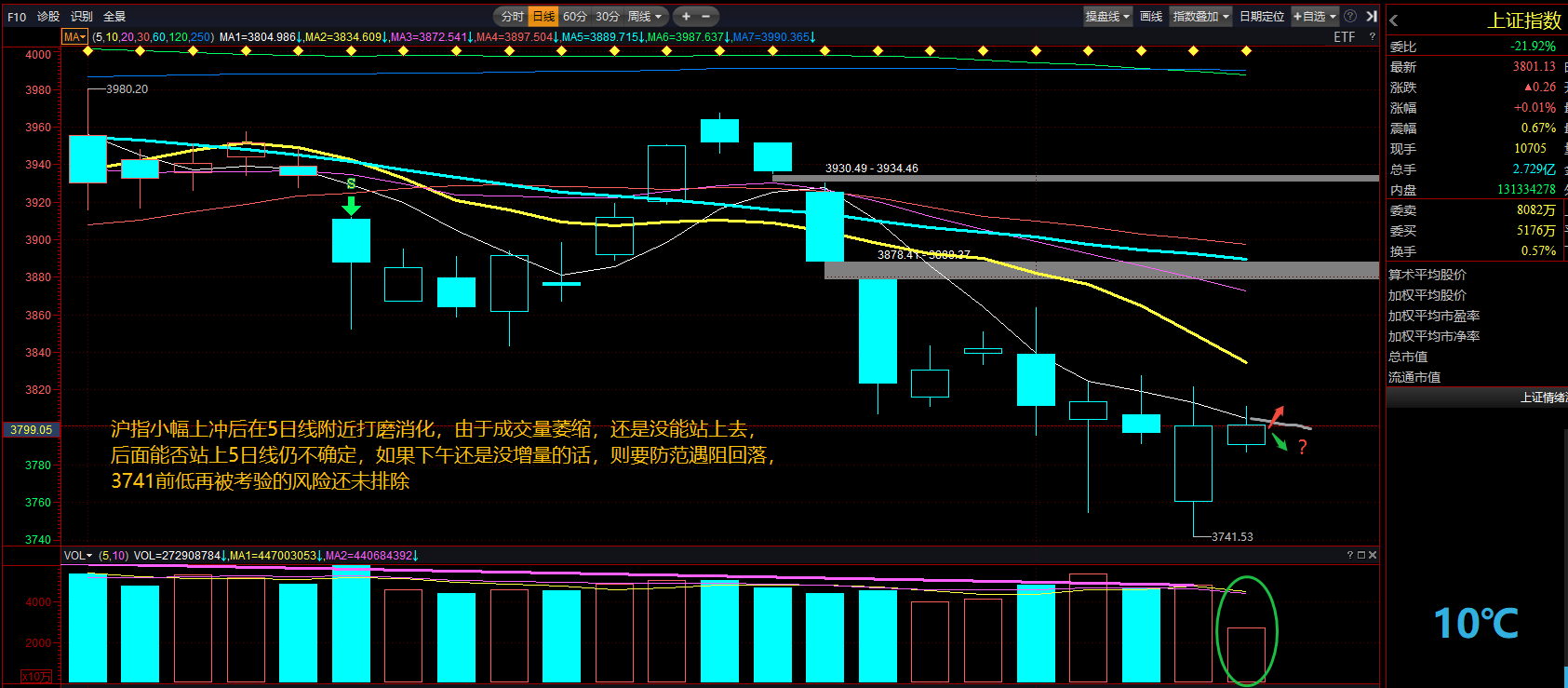Go back using the arrow beside 上证指数
The height and width of the screenshot is (688, 1568).
click(1393, 20)
